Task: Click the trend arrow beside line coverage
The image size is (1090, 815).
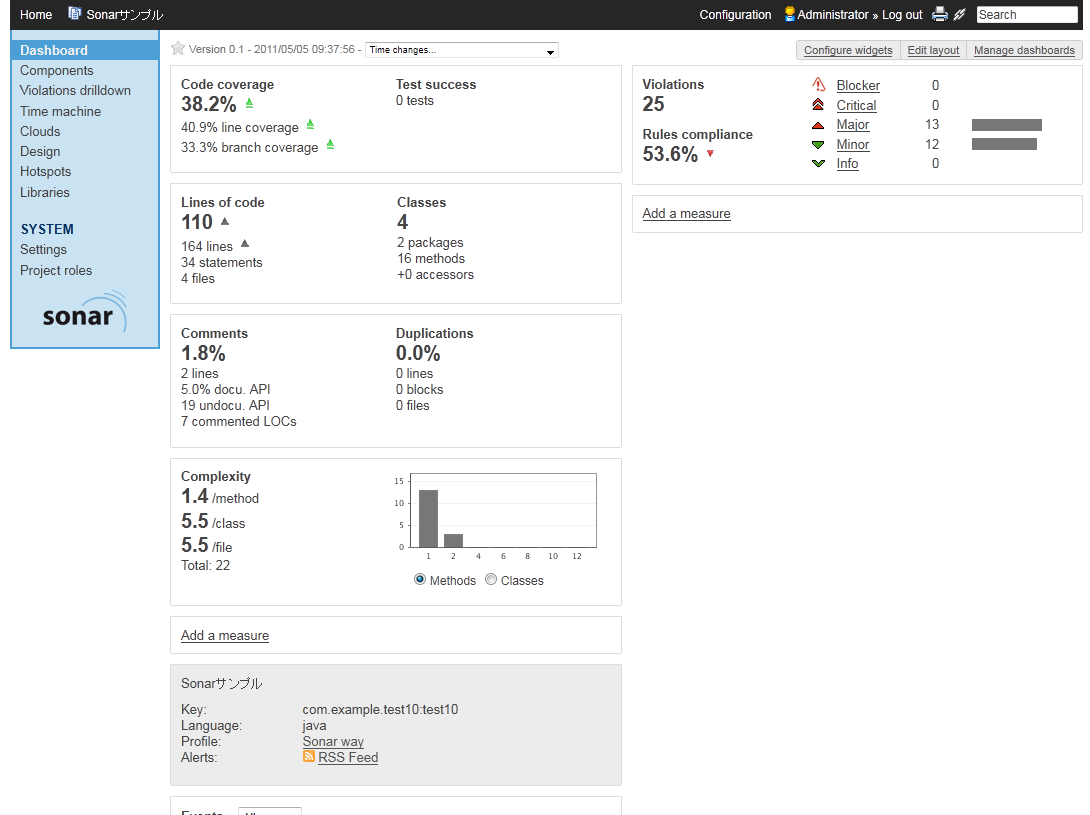Action: point(311,124)
